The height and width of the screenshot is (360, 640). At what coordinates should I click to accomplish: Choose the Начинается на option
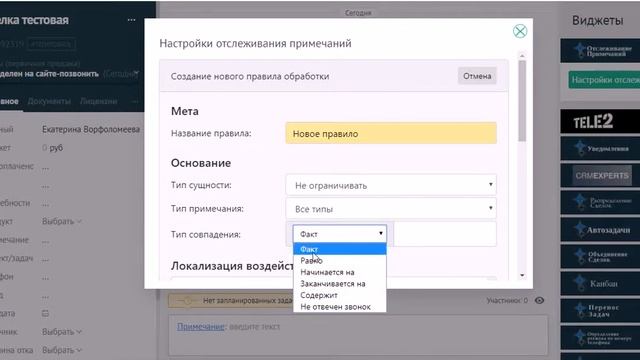click(340, 272)
